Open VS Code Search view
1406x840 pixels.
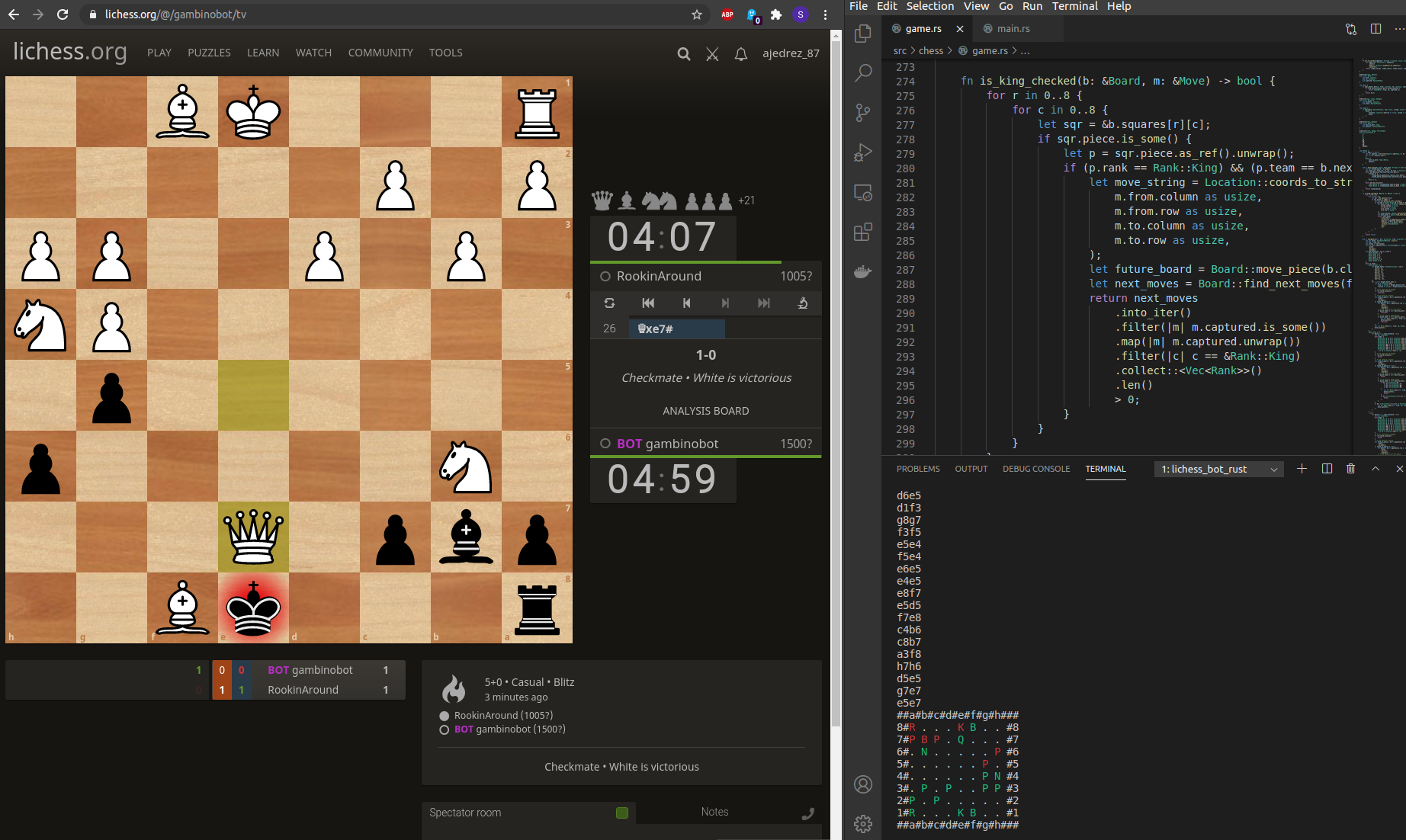862,73
